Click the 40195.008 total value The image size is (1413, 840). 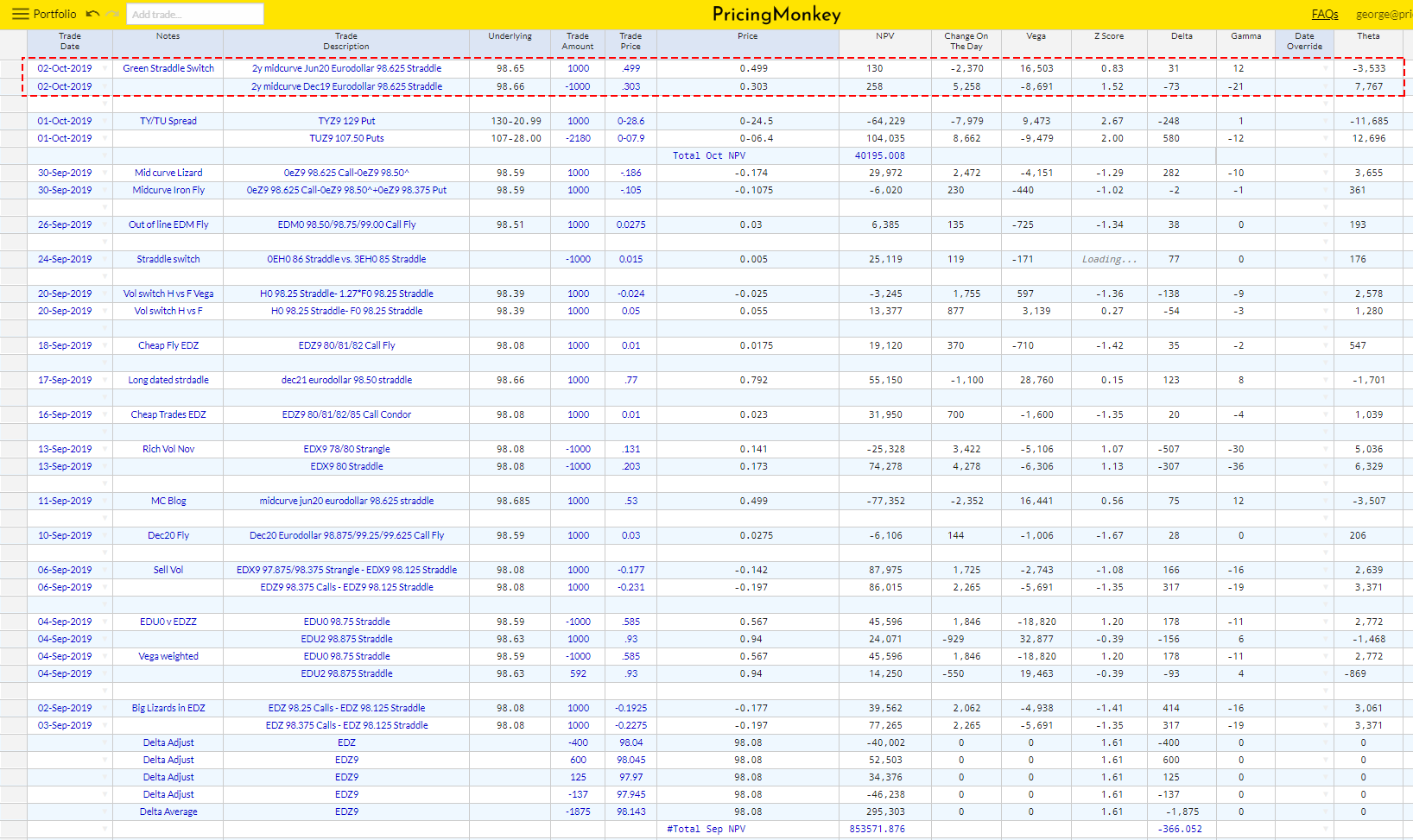click(x=880, y=155)
